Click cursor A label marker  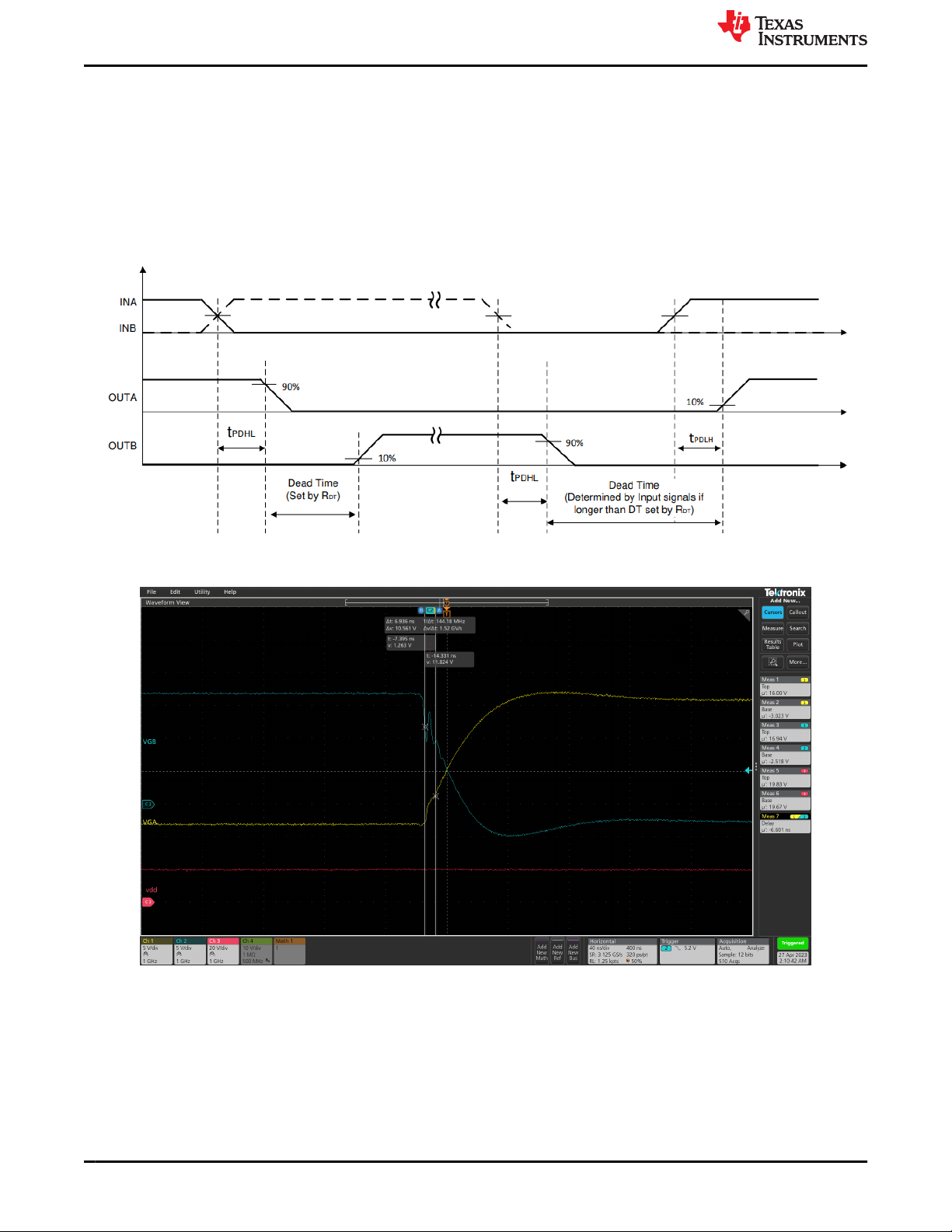[x=439, y=611]
